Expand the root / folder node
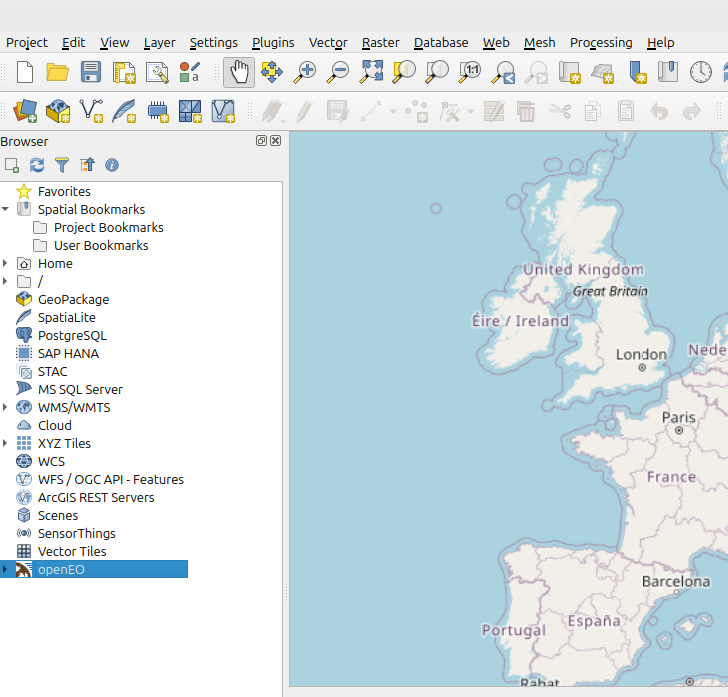728x697 pixels. (5, 281)
